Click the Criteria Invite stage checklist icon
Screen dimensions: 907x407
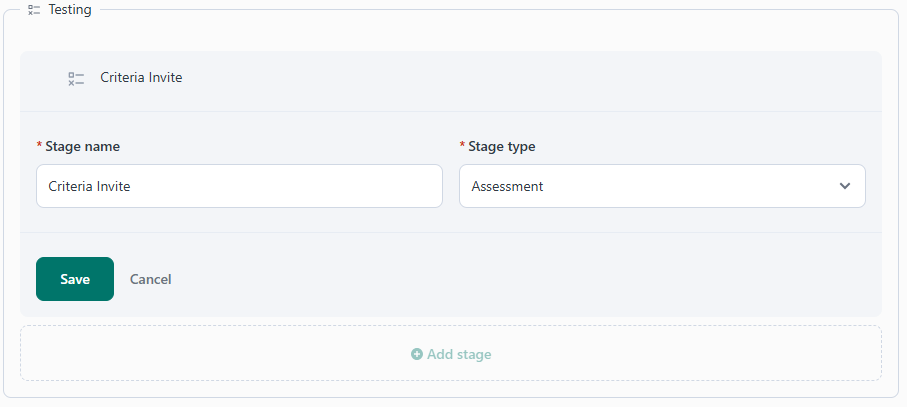76,78
